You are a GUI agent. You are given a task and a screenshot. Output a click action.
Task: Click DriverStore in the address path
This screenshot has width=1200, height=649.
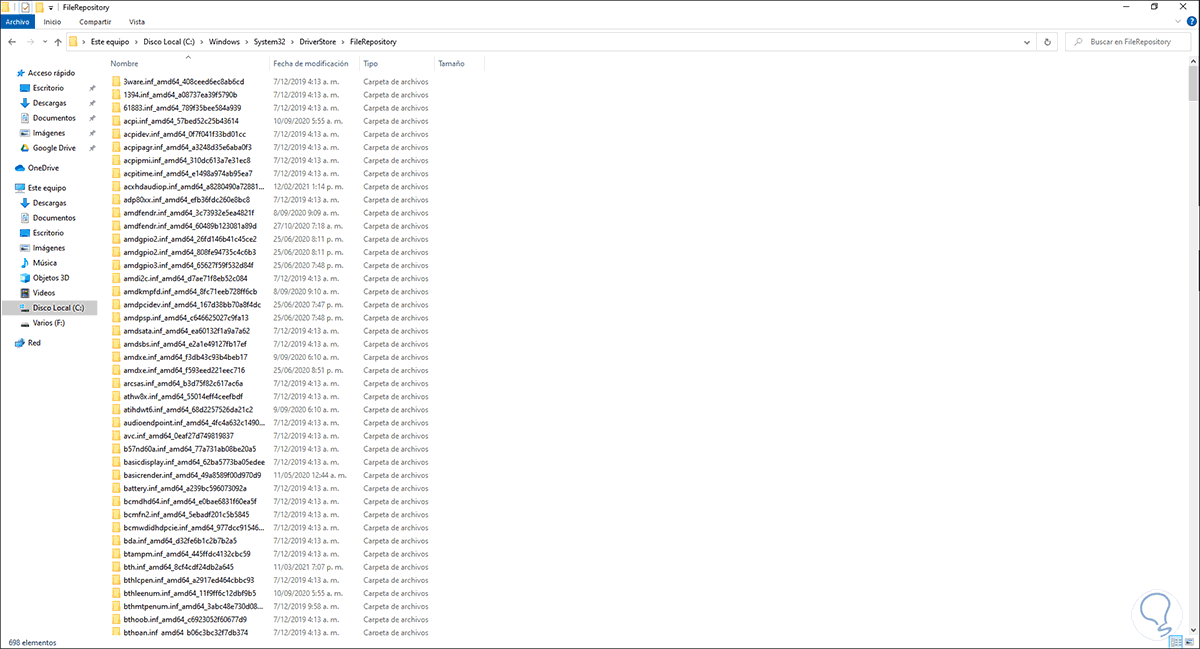[x=318, y=42]
